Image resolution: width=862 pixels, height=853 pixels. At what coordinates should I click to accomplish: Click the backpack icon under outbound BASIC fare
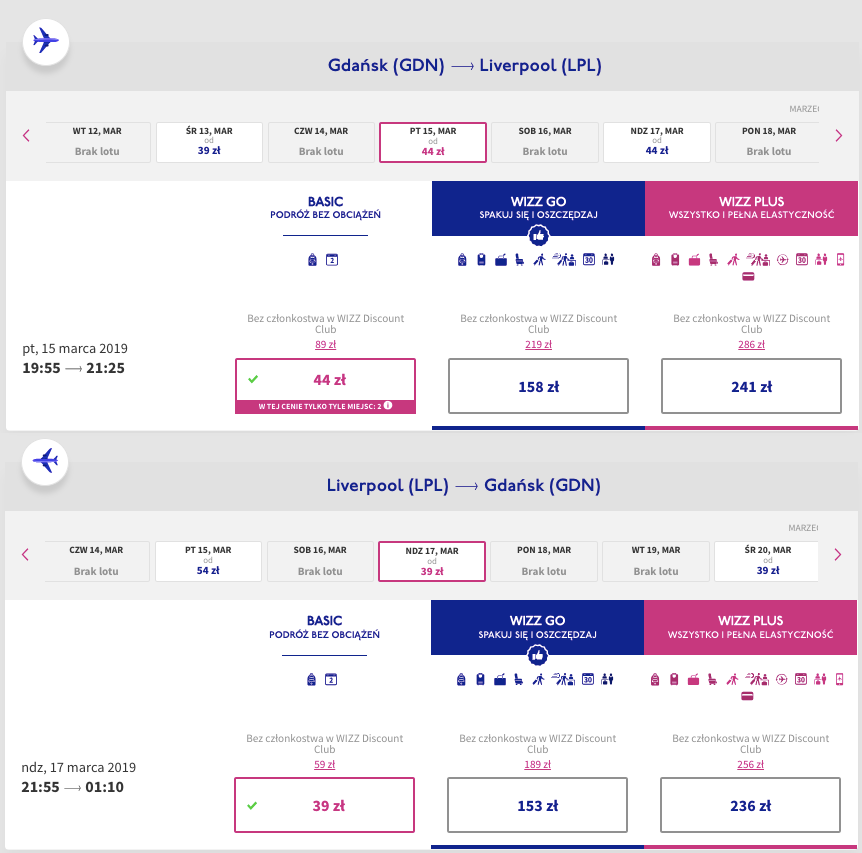click(x=312, y=260)
